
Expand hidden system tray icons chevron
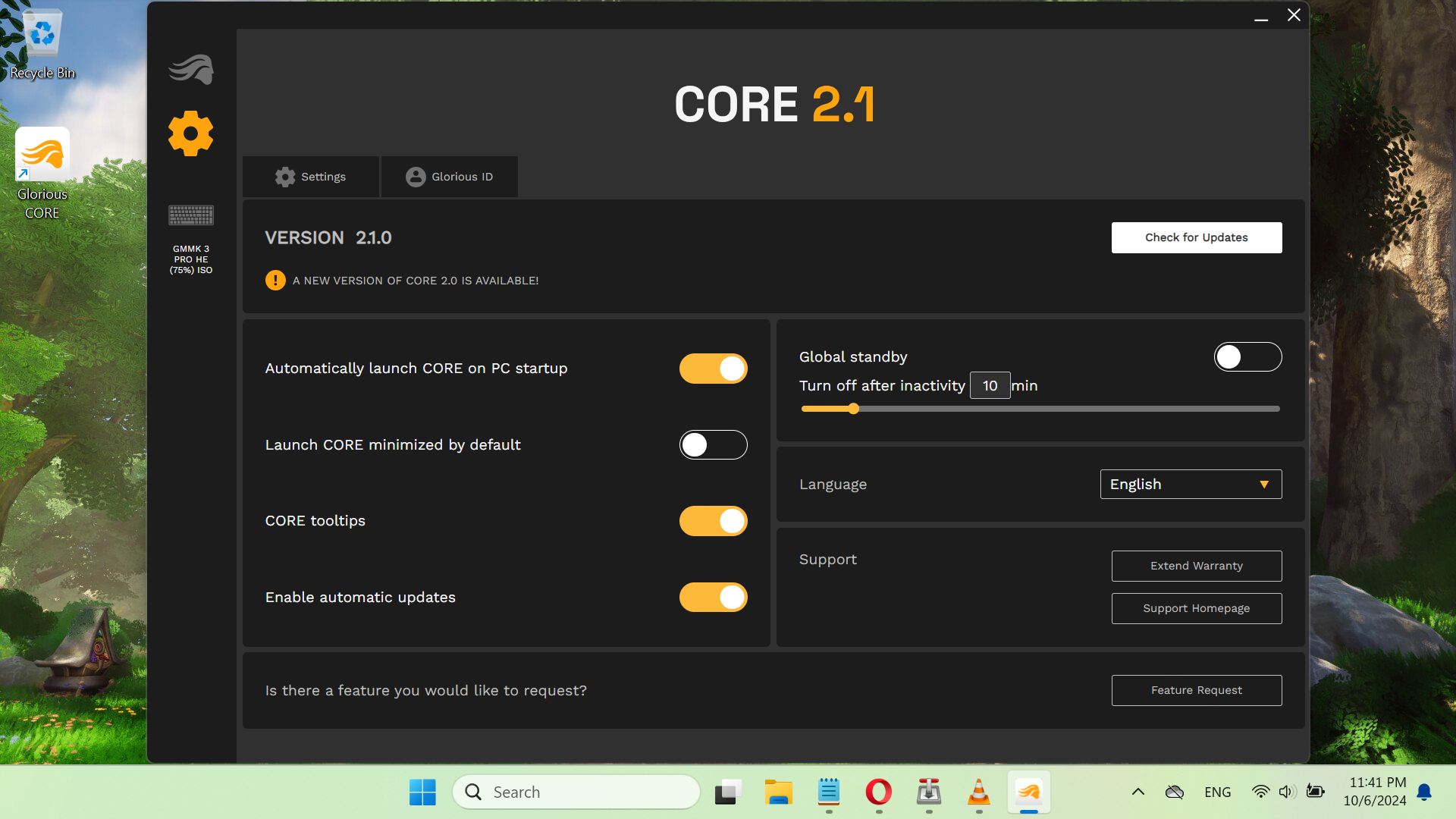click(1137, 792)
